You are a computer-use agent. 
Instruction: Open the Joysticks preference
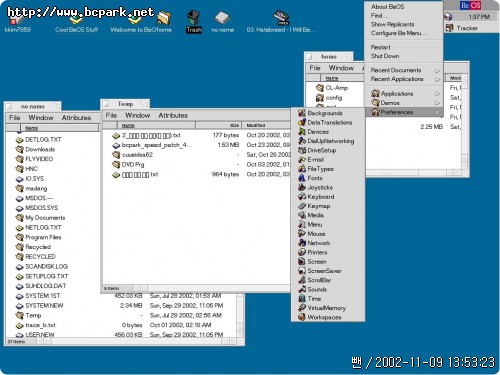(x=328, y=187)
